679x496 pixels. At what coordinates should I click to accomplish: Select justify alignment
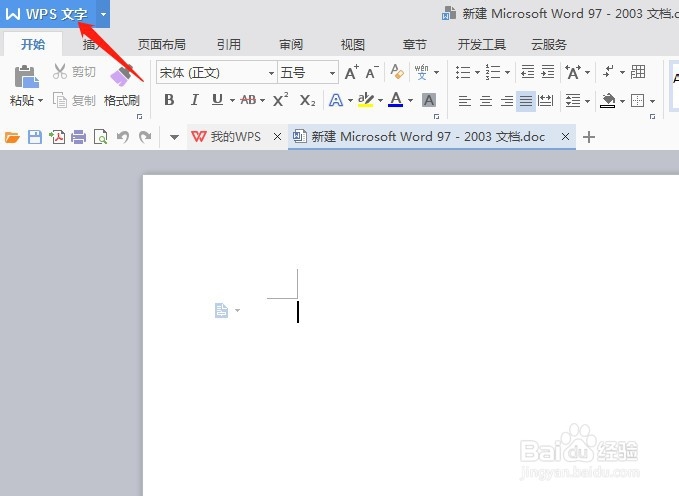coord(526,101)
